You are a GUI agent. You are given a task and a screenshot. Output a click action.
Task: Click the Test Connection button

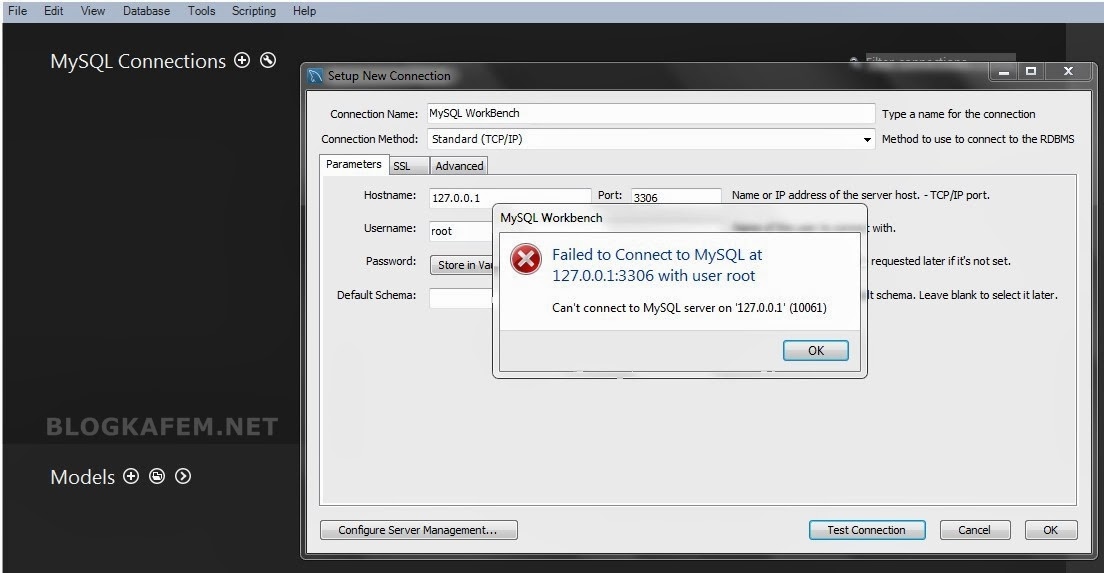tap(867, 530)
